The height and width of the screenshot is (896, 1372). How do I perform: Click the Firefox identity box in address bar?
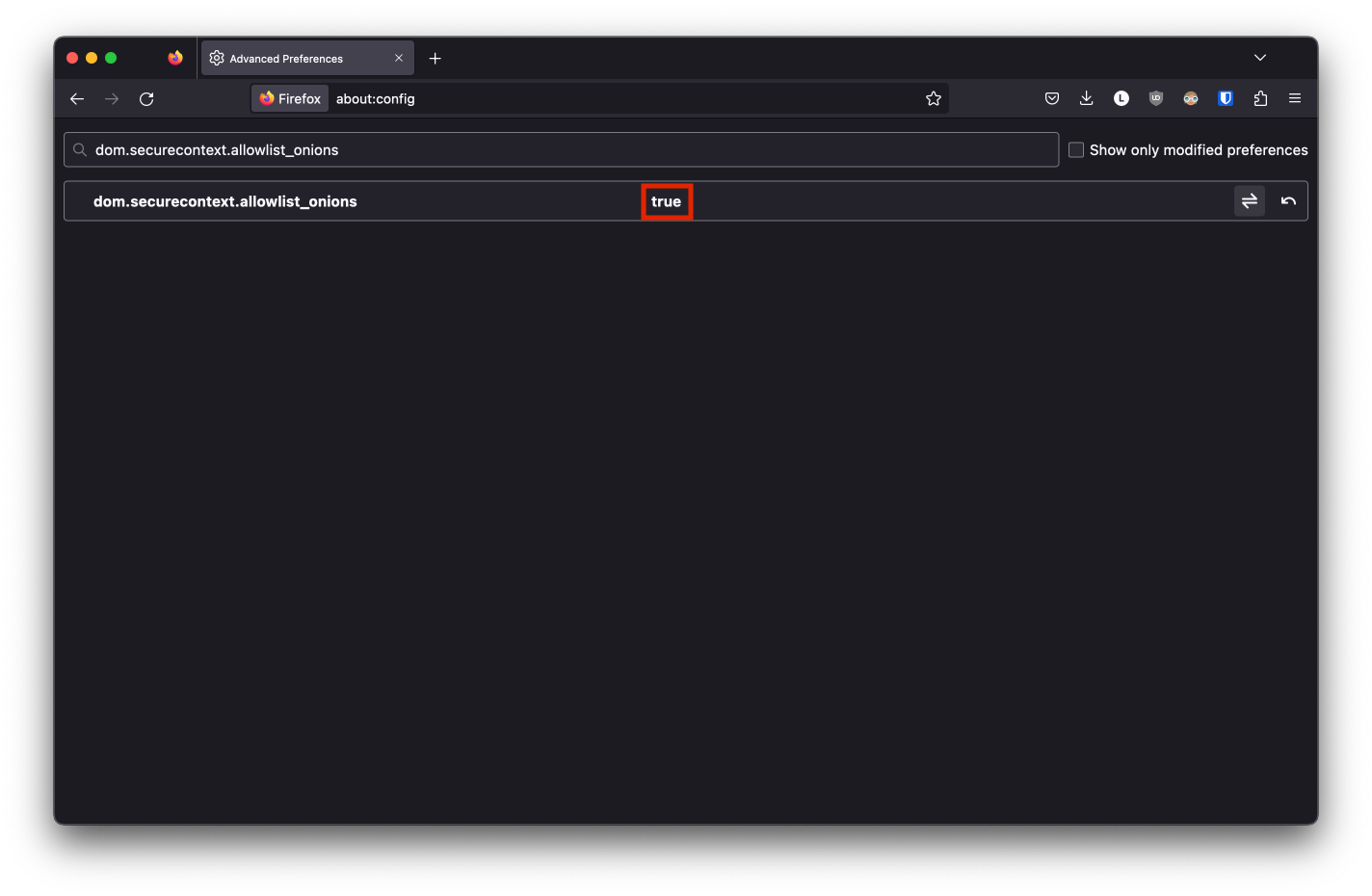[x=290, y=98]
